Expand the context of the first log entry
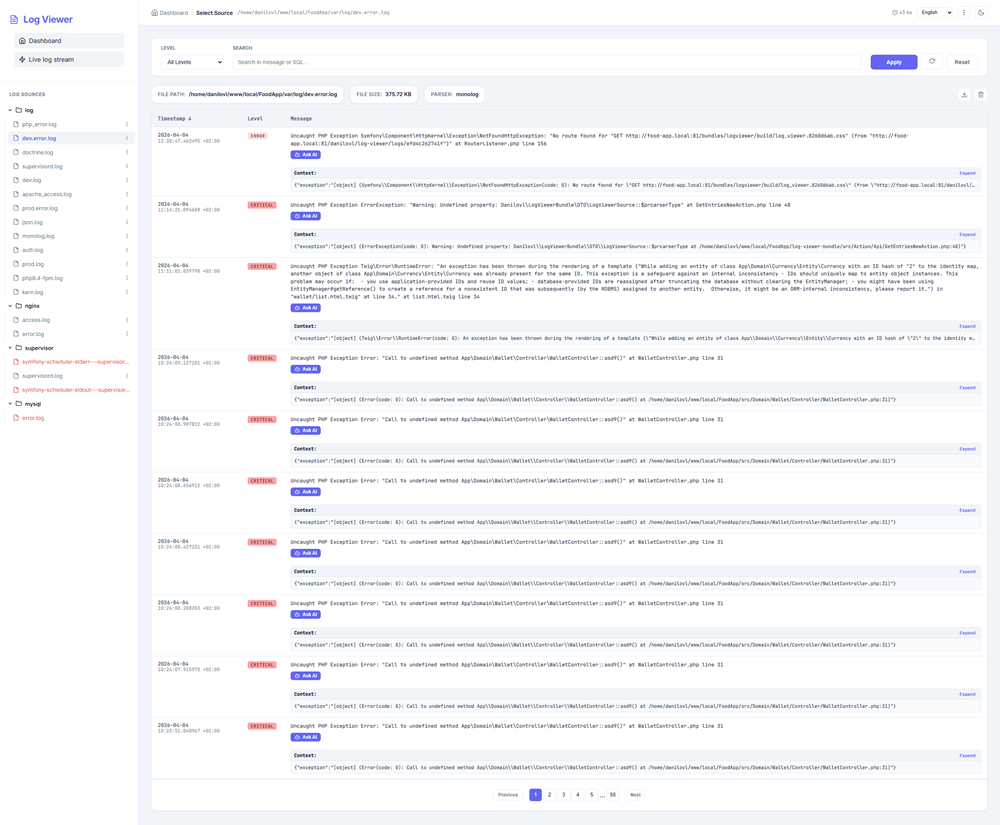This screenshot has height=825, width=1000. point(967,173)
